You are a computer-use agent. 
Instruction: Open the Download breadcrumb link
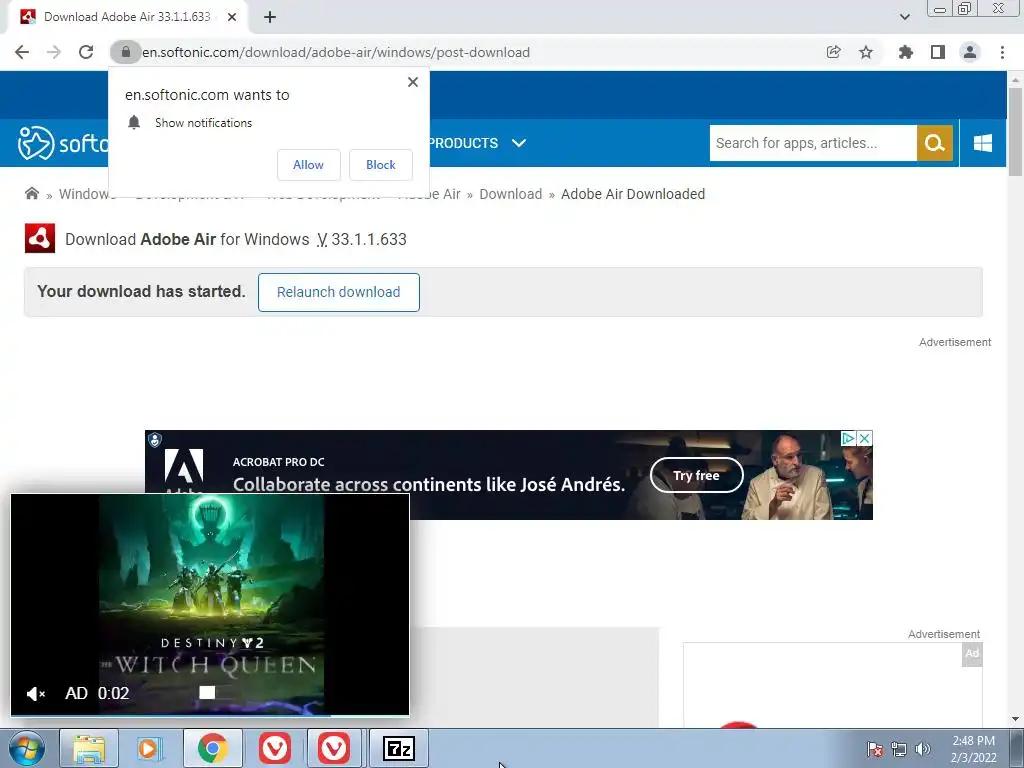tap(511, 194)
